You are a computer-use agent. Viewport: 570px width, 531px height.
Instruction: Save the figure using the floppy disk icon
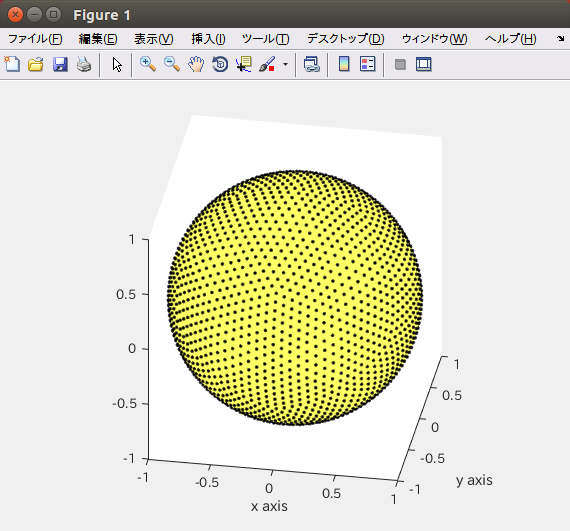[60, 64]
